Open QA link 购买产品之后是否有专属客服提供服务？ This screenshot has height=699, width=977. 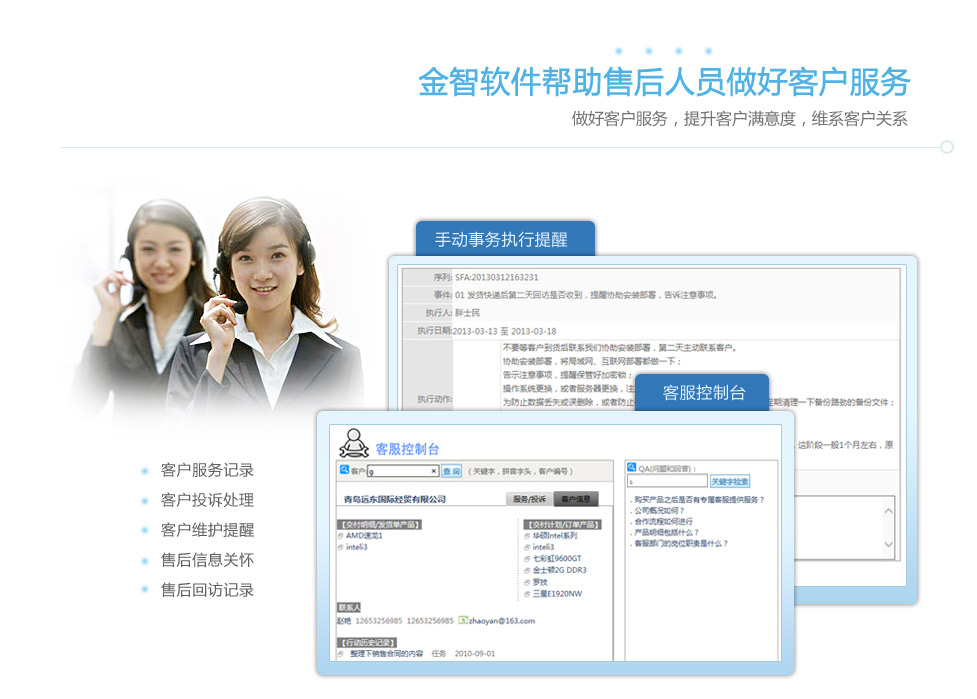point(699,500)
